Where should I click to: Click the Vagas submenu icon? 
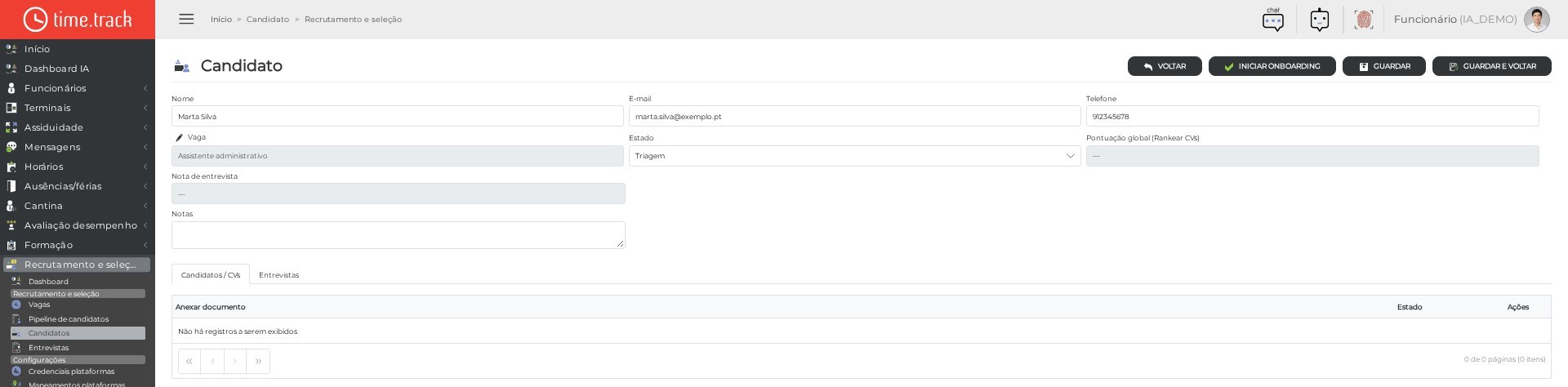click(16, 305)
